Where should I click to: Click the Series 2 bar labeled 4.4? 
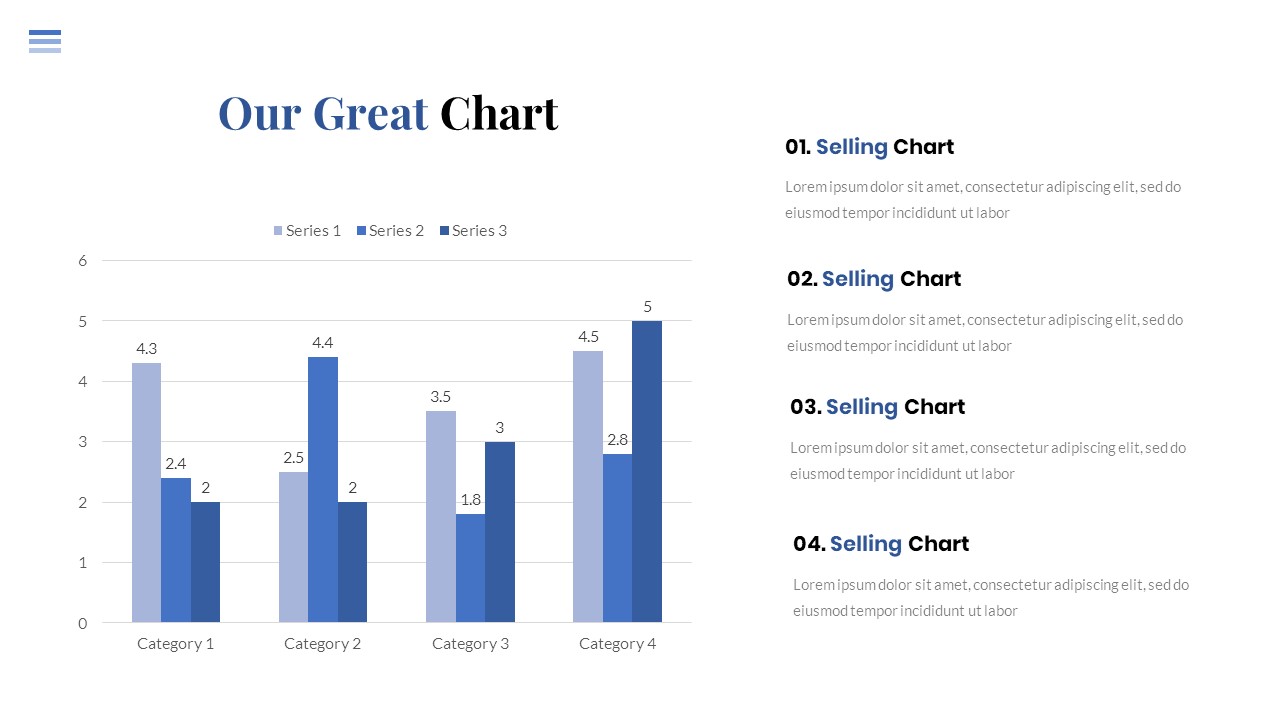[x=323, y=489]
